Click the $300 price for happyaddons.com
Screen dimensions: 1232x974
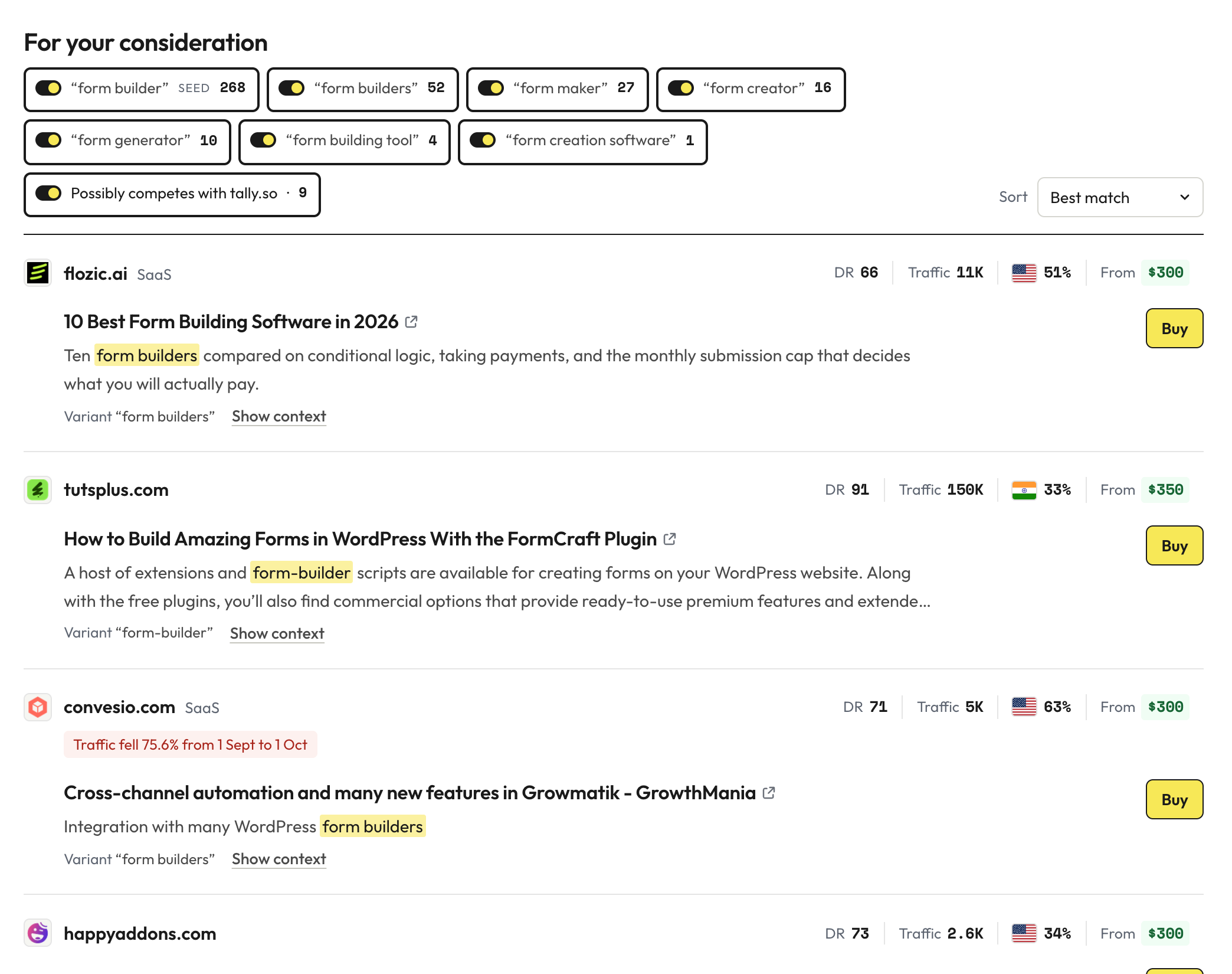(1165, 934)
